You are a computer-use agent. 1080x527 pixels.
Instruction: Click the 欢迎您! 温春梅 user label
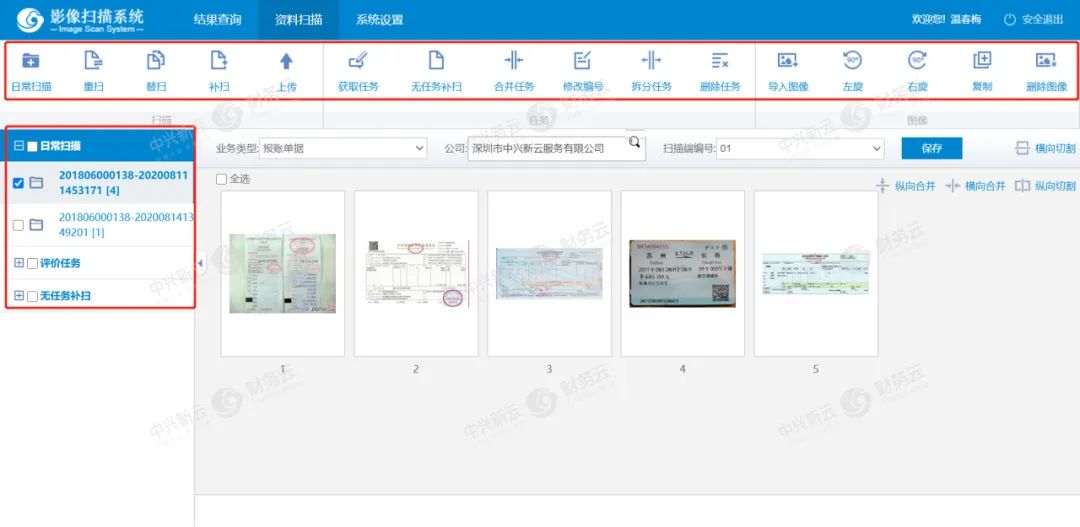pyautogui.click(x=946, y=20)
